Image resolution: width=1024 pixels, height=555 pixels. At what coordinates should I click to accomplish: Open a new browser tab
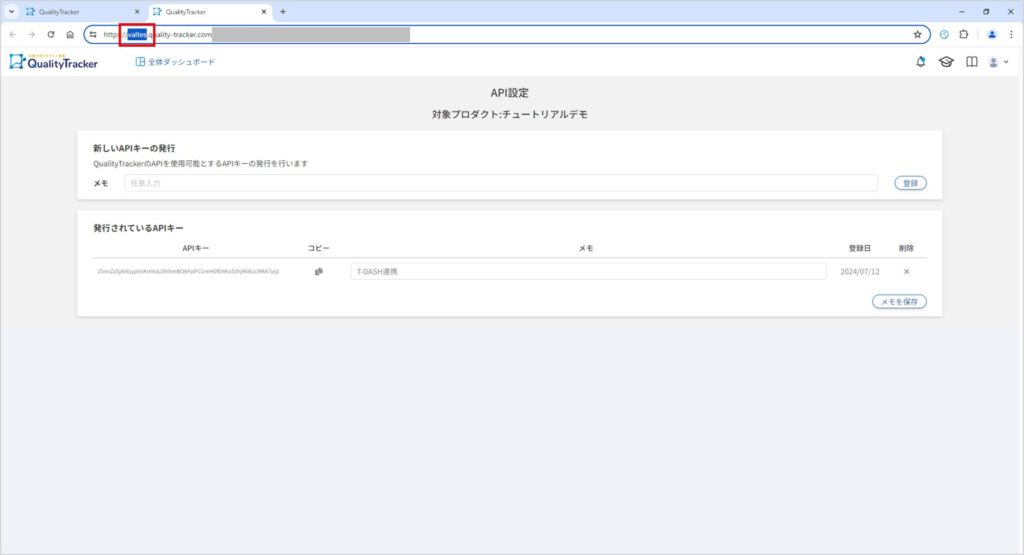click(283, 11)
